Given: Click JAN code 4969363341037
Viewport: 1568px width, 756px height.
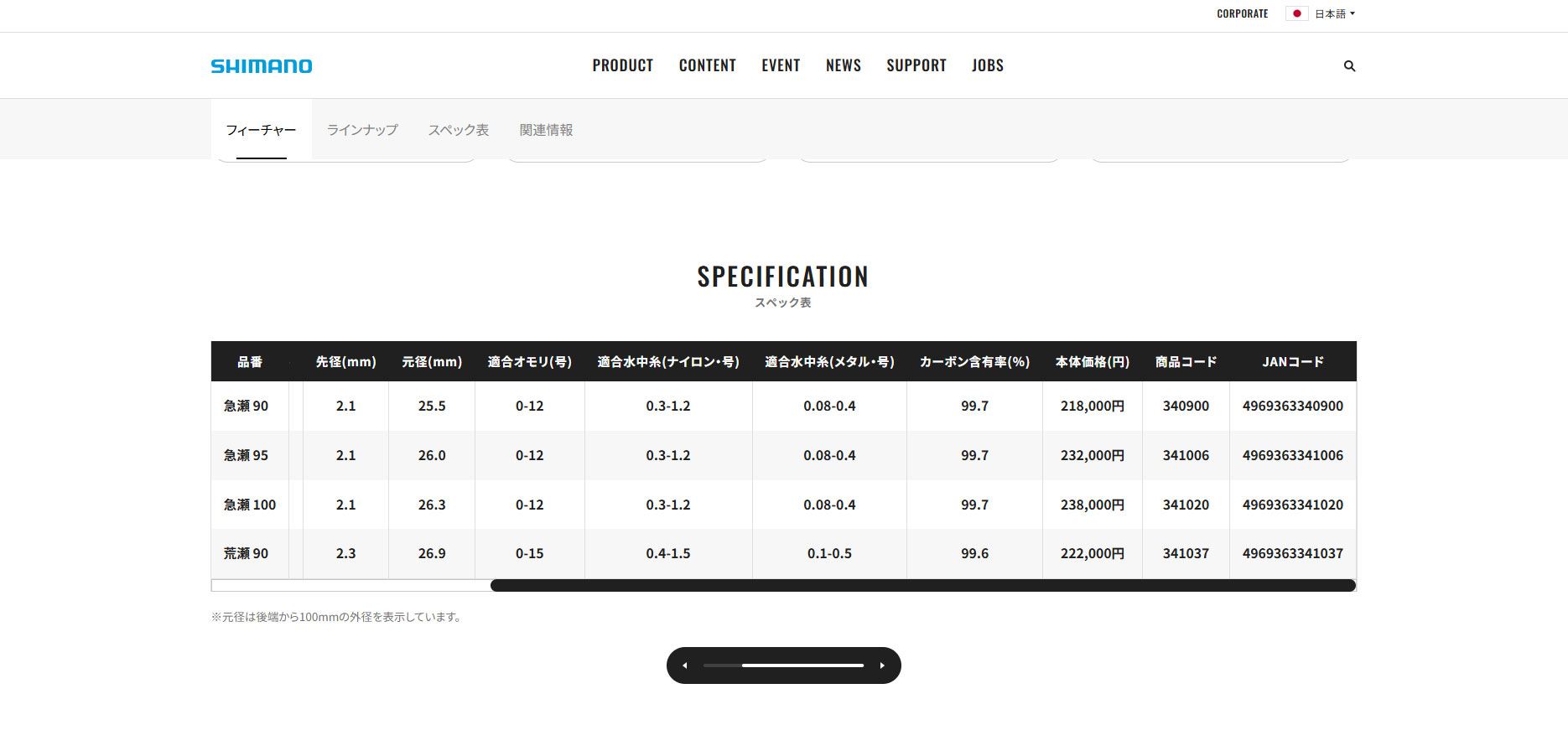Looking at the screenshot, I should (1293, 553).
